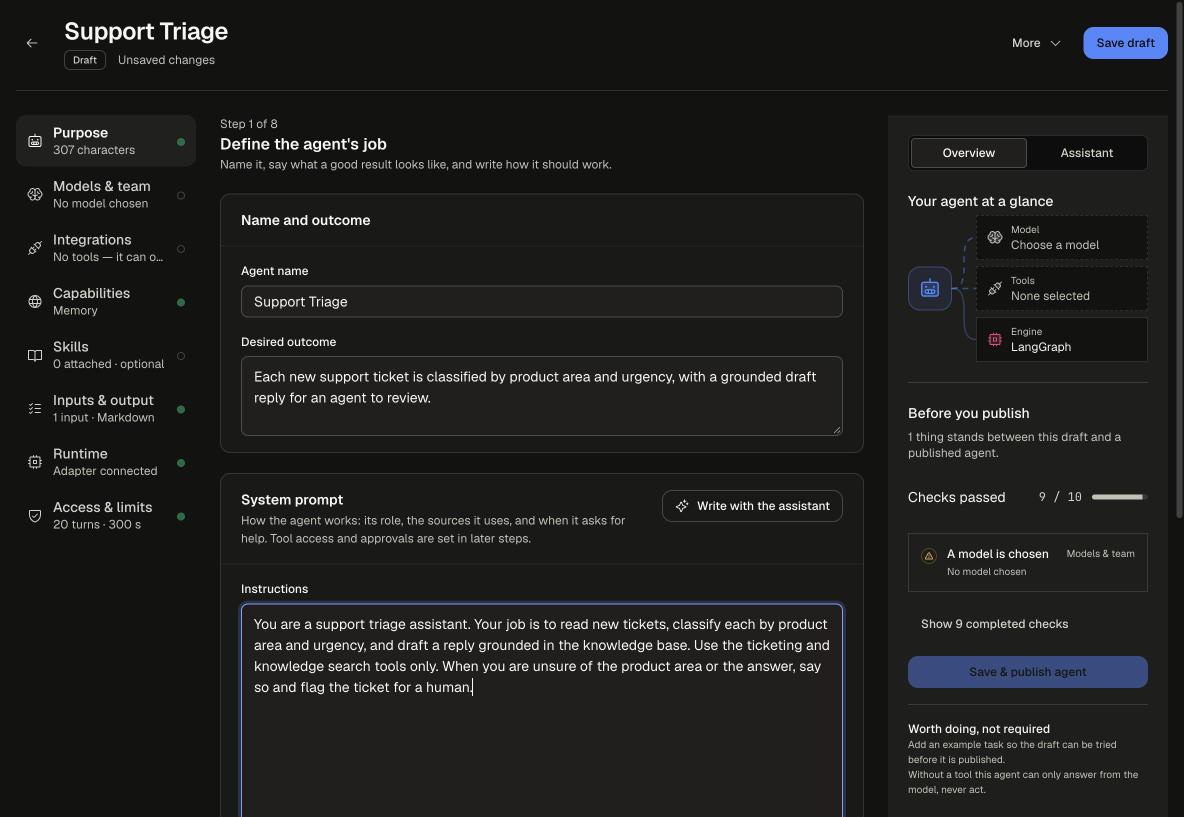The width and height of the screenshot is (1184, 817).
Task: Click the Integrations plug icon
Action: click(x=35, y=248)
